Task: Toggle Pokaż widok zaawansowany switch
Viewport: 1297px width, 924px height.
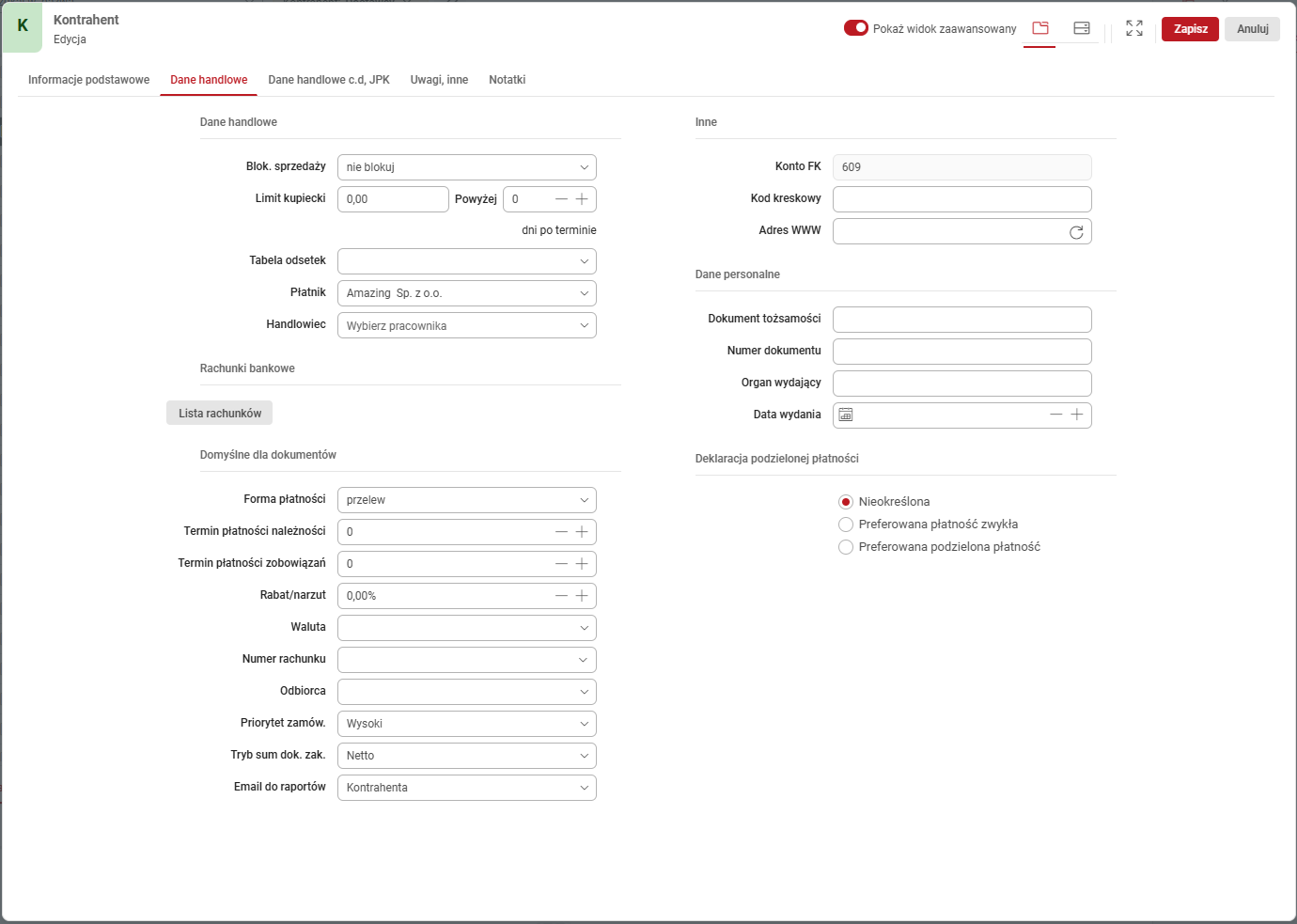Action: point(855,28)
